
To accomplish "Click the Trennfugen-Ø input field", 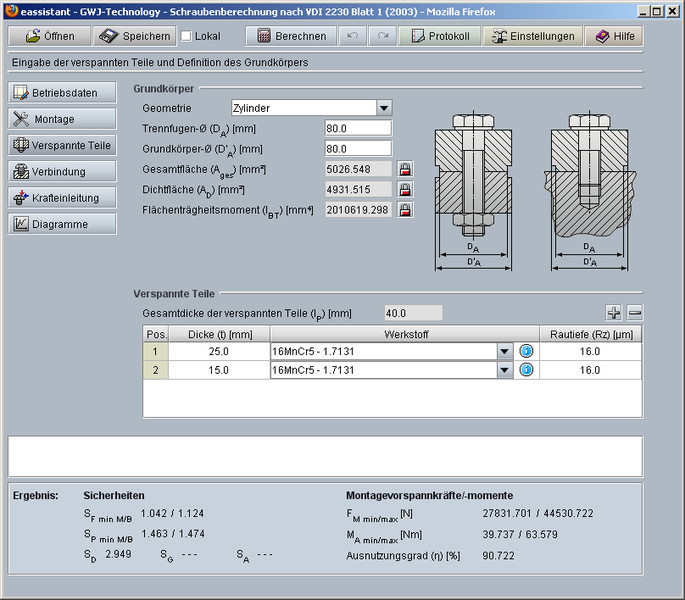I will (358, 128).
